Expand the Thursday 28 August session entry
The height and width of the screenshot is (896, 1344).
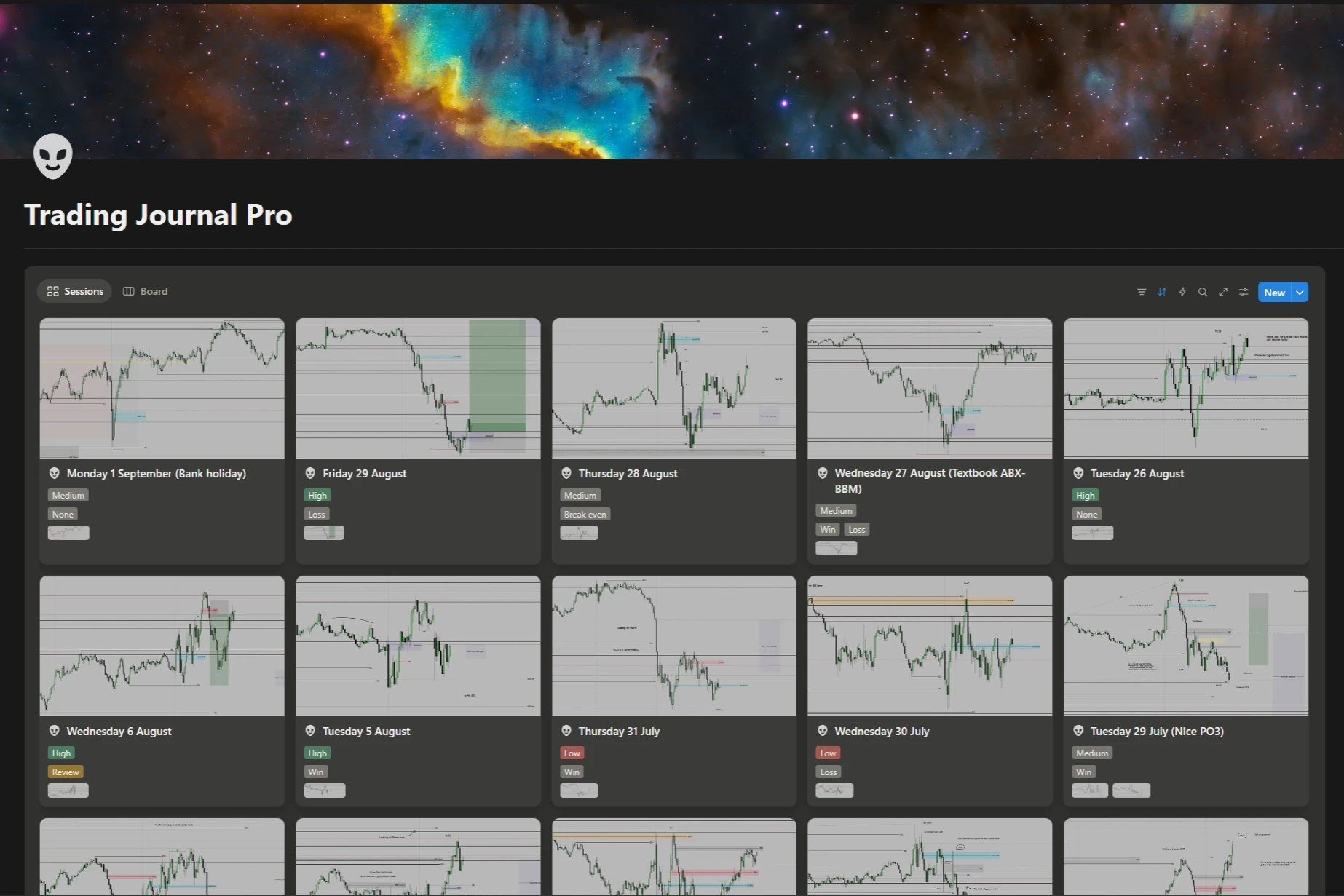coord(628,473)
